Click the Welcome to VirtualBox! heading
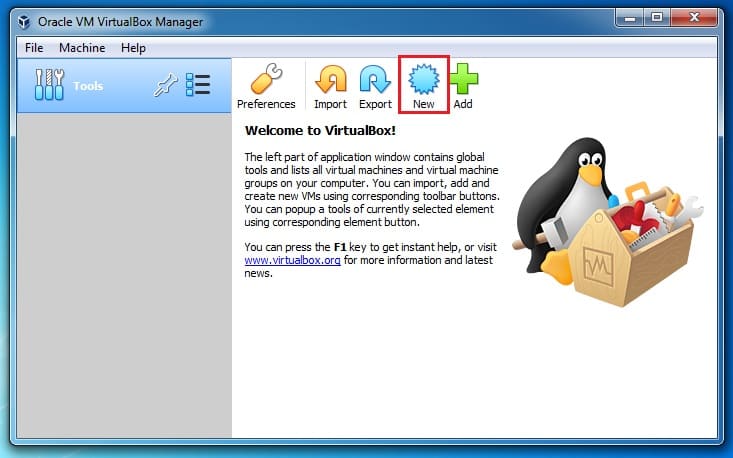 point(320,130)
